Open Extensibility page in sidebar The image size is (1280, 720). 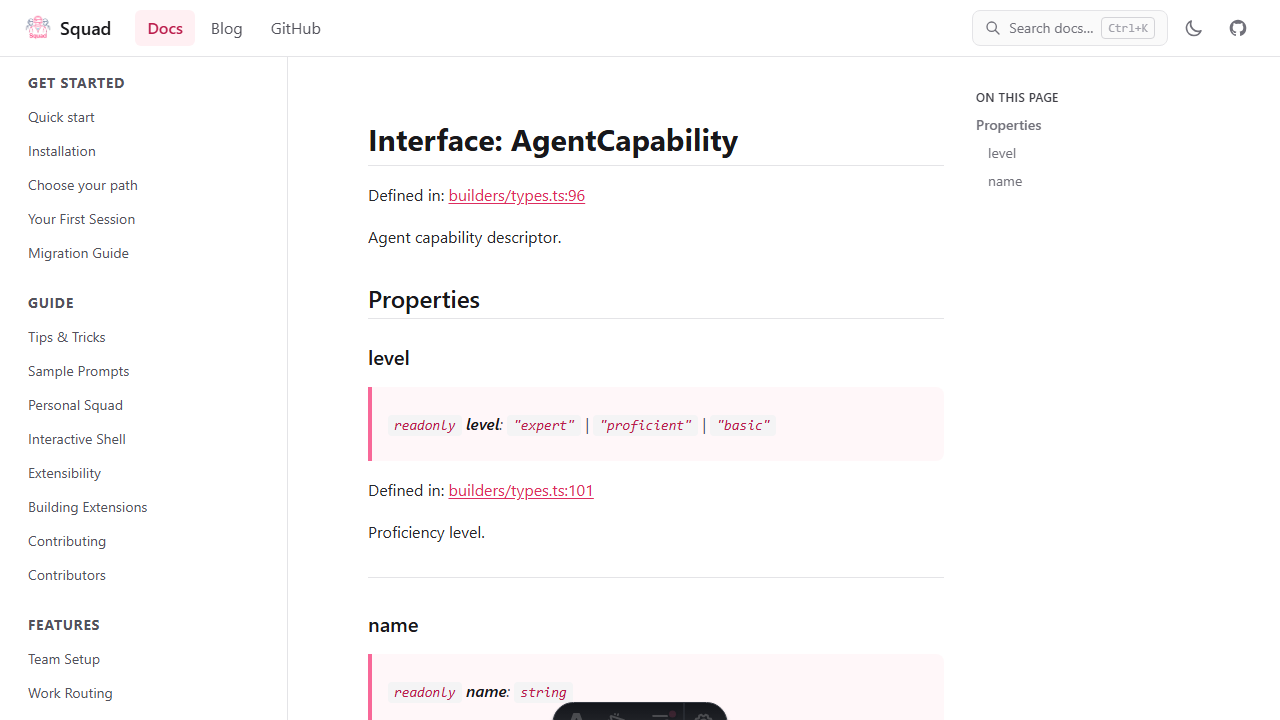(x=64, y=473)
